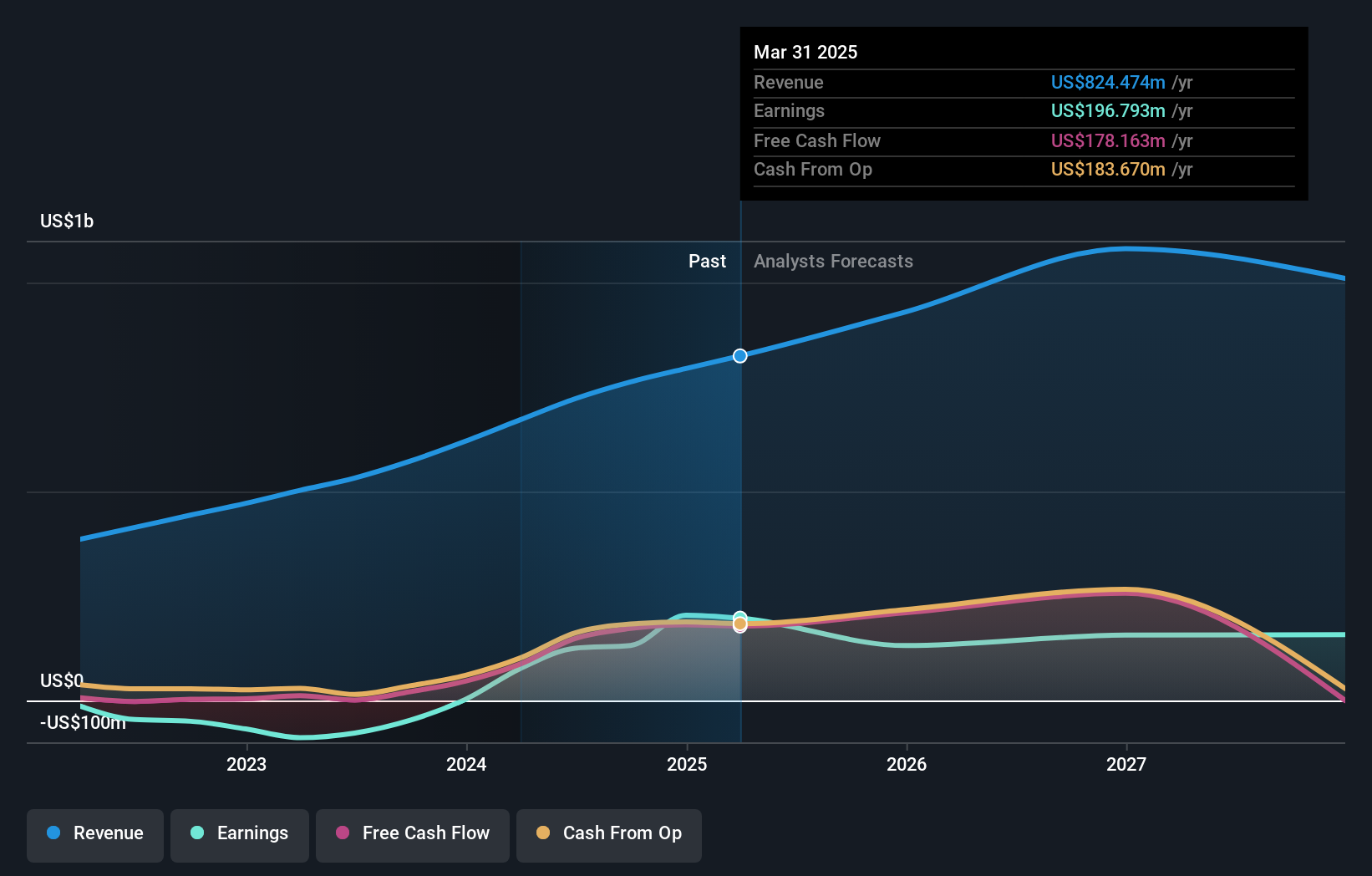This screenshot has height=876, width=1372.
Task: Toggle the Revenue legend button
Action: [95, 835]
